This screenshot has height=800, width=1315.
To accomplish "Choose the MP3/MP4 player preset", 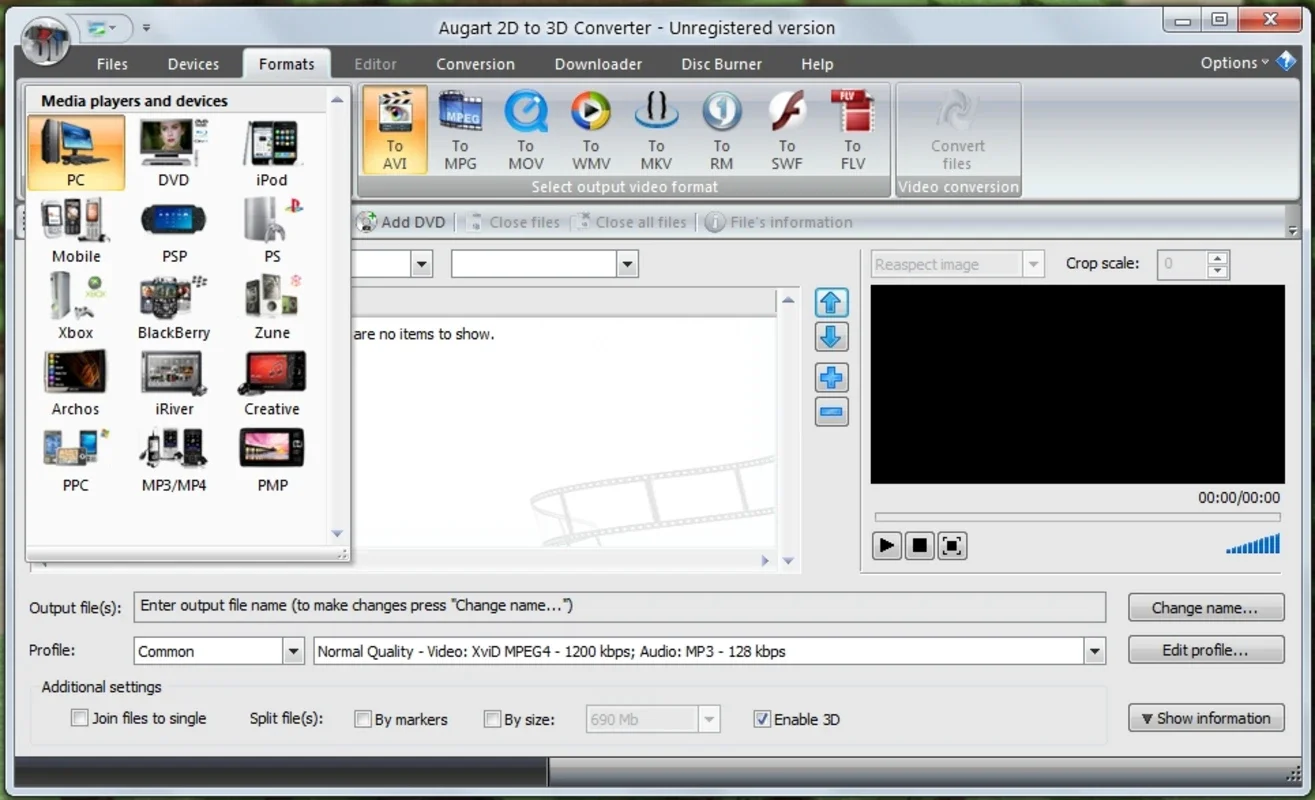I will (174, 459).
